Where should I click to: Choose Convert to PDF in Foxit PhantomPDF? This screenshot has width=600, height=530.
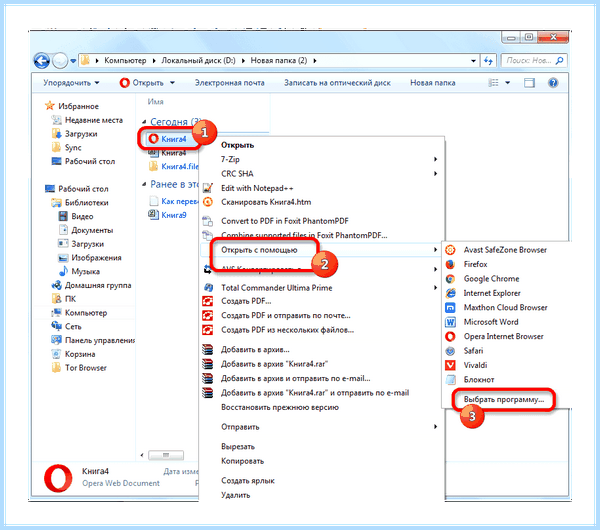pyautogui.click(x=285, y=221)
